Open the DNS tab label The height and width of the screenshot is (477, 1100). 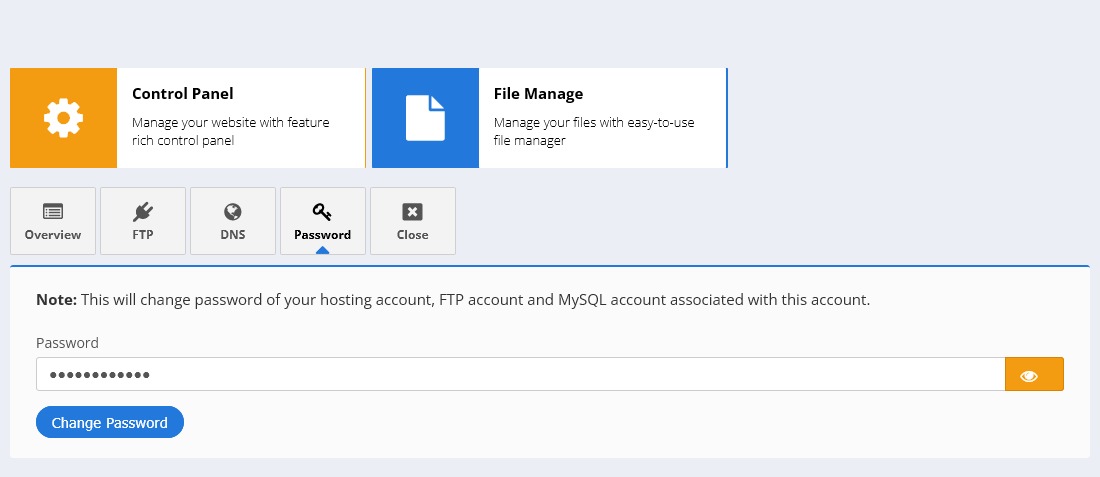(233, 235)
